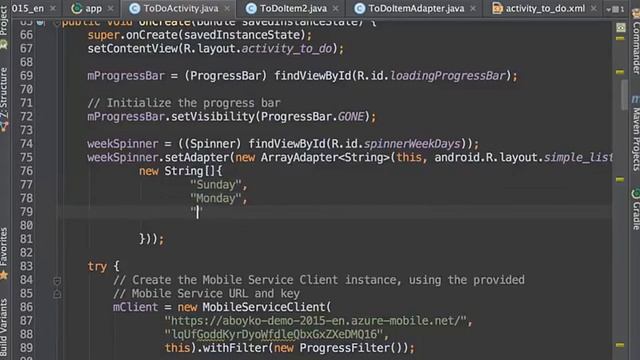This screenshot has width=640, height=360.
Task: Select the ToDoActivity.java tab
Action: [x=181, y=8]
